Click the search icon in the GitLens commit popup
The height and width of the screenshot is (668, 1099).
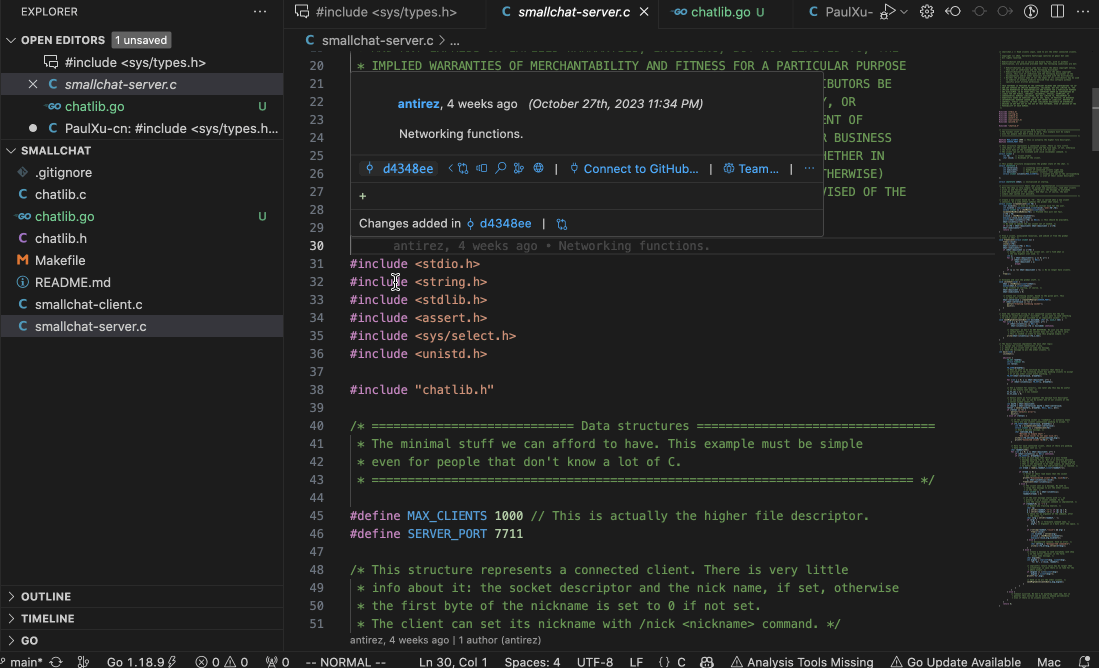(501, 168)
